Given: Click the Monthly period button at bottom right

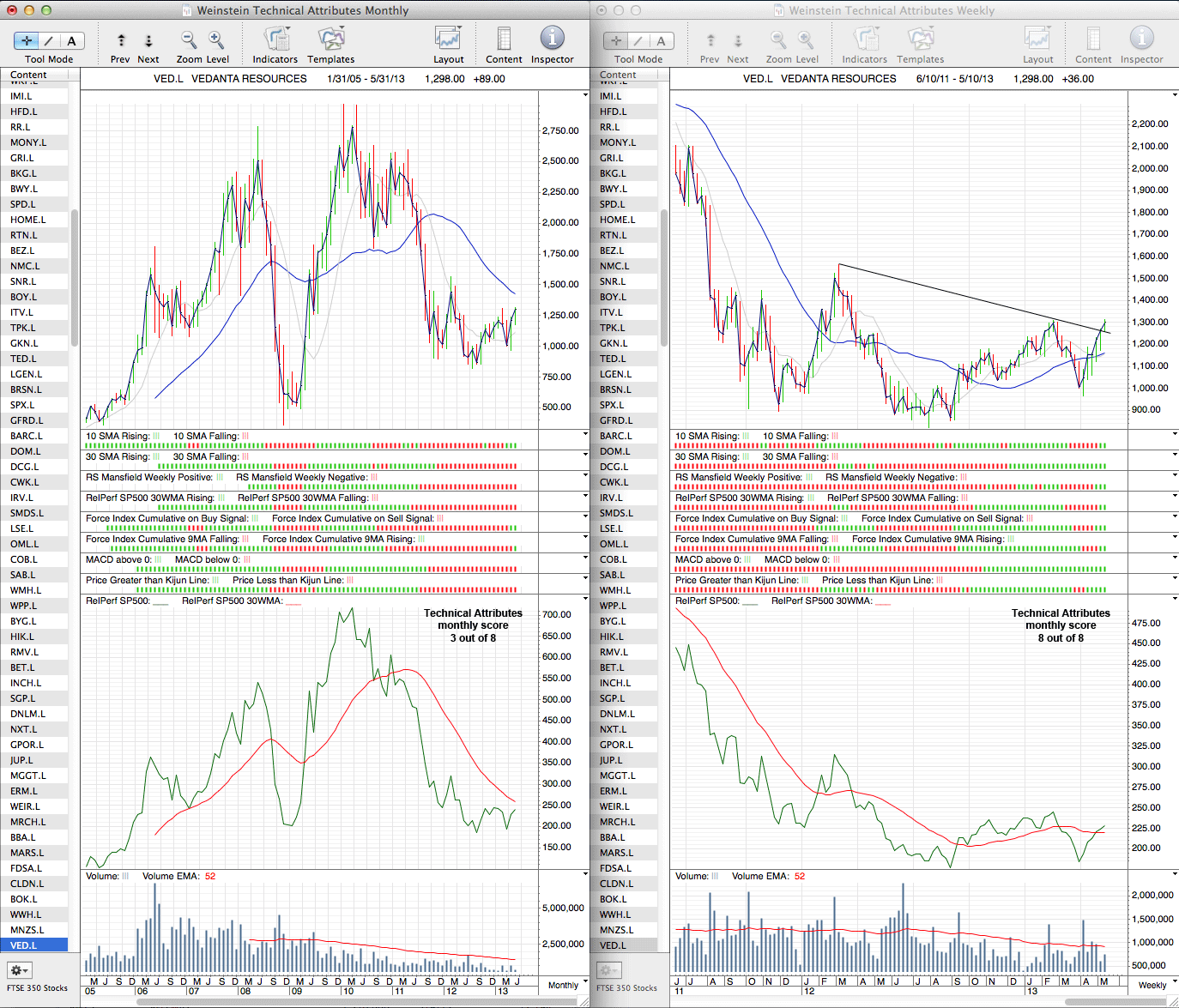Looking at the screenshot, I should 563,985.
